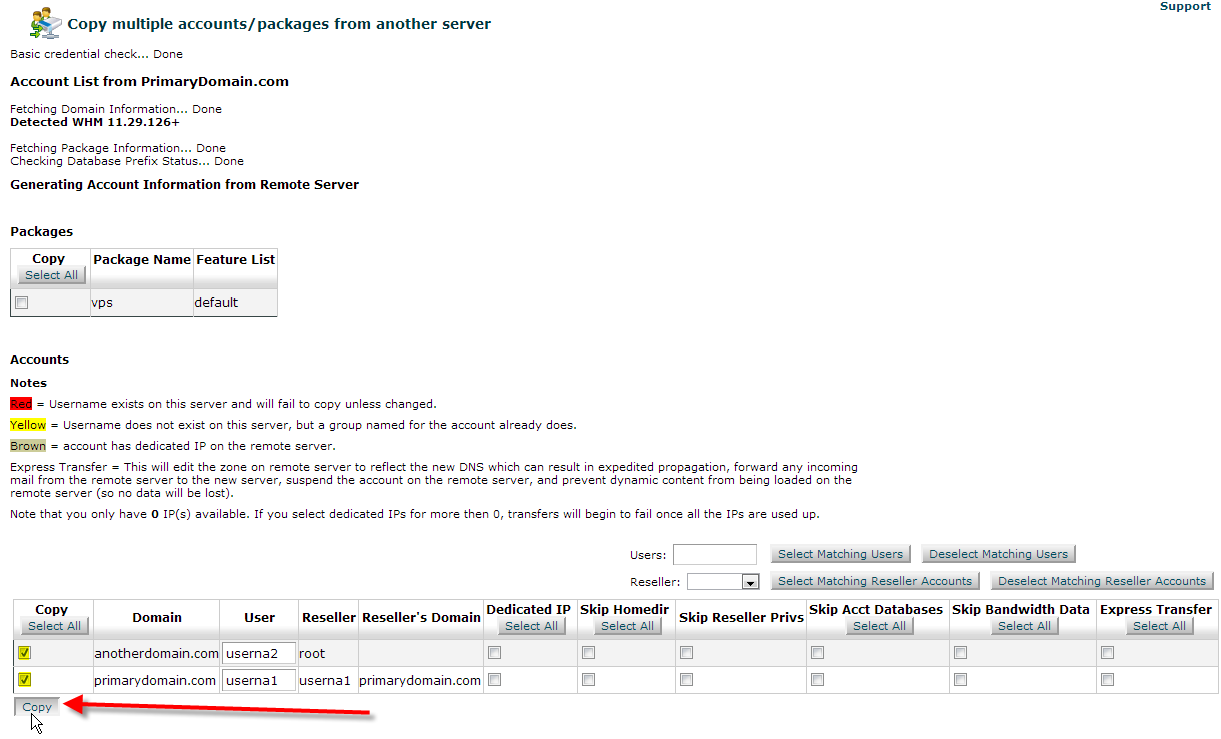The image size is (1221, 739).
Task: Enable Express Transfer for anotherdomain.com
Action: [1108, 653]
